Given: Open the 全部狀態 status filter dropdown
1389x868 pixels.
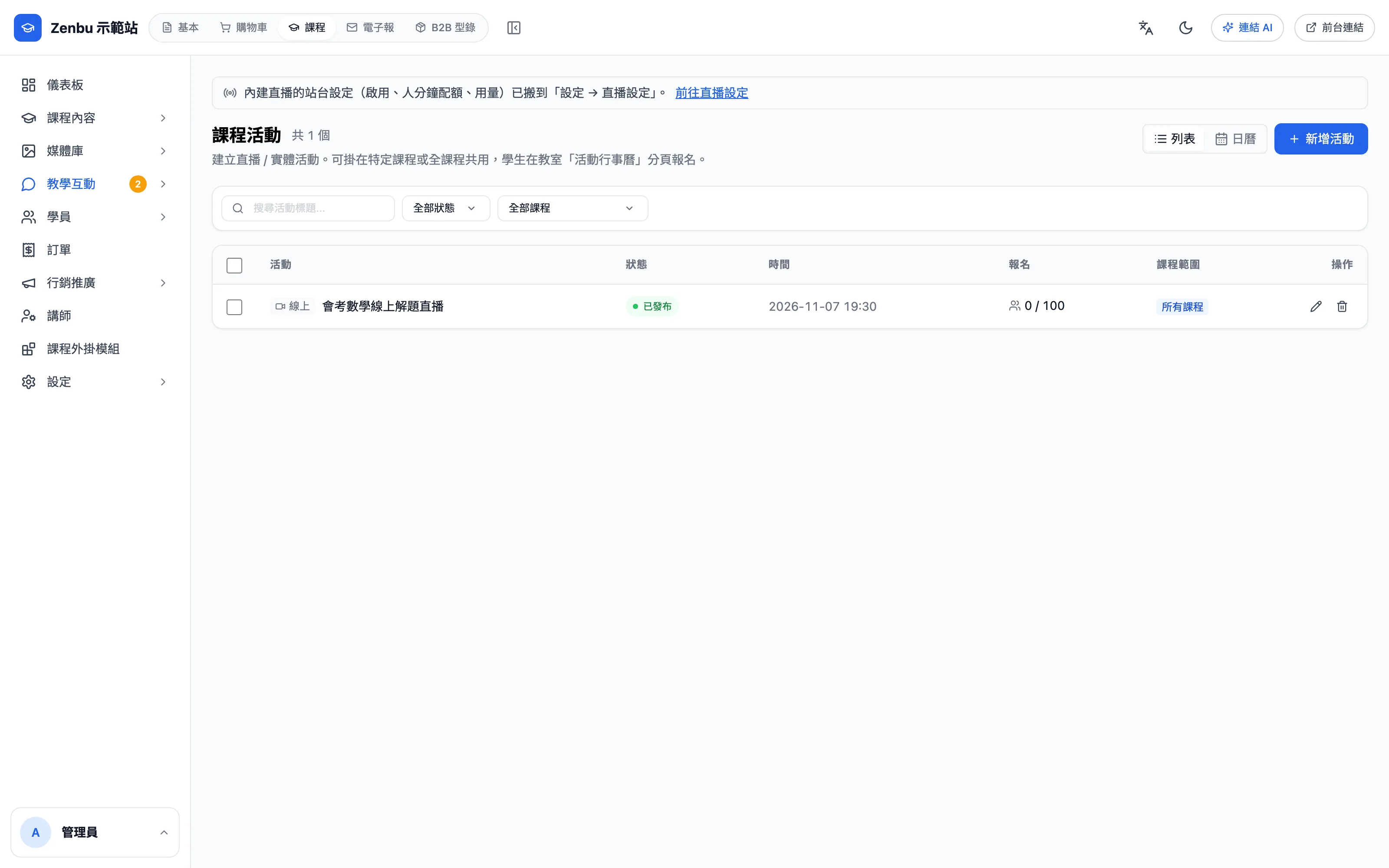Looking at the screenshot, I should coord(446,208).
